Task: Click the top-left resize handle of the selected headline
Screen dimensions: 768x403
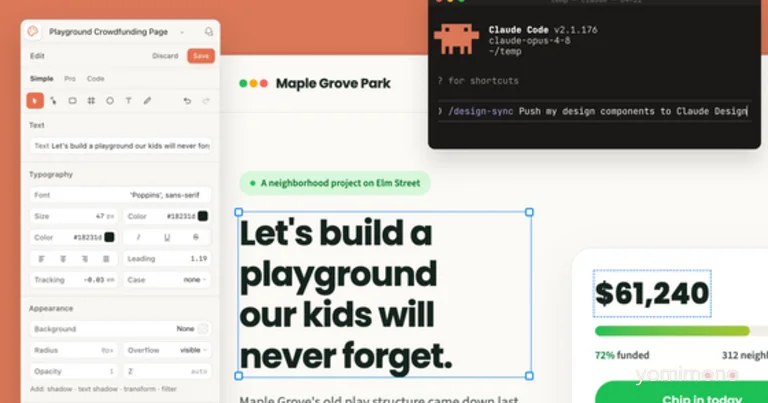Action: (x=239, y=212)
